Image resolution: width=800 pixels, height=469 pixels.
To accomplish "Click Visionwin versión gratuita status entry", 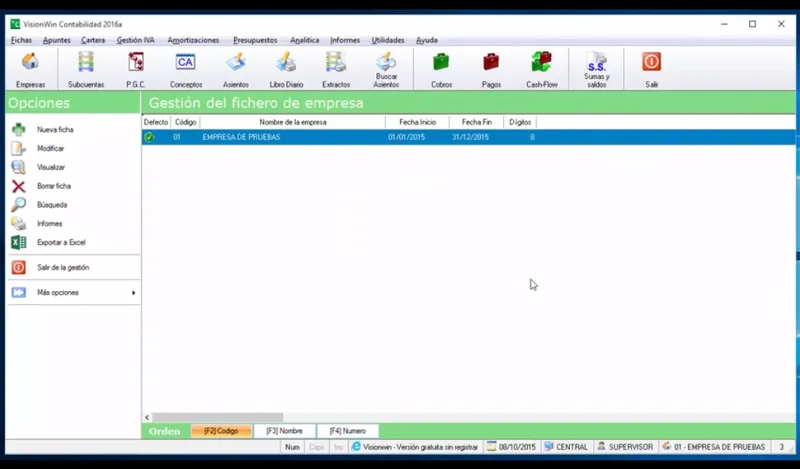I will (x=415, y=447).
